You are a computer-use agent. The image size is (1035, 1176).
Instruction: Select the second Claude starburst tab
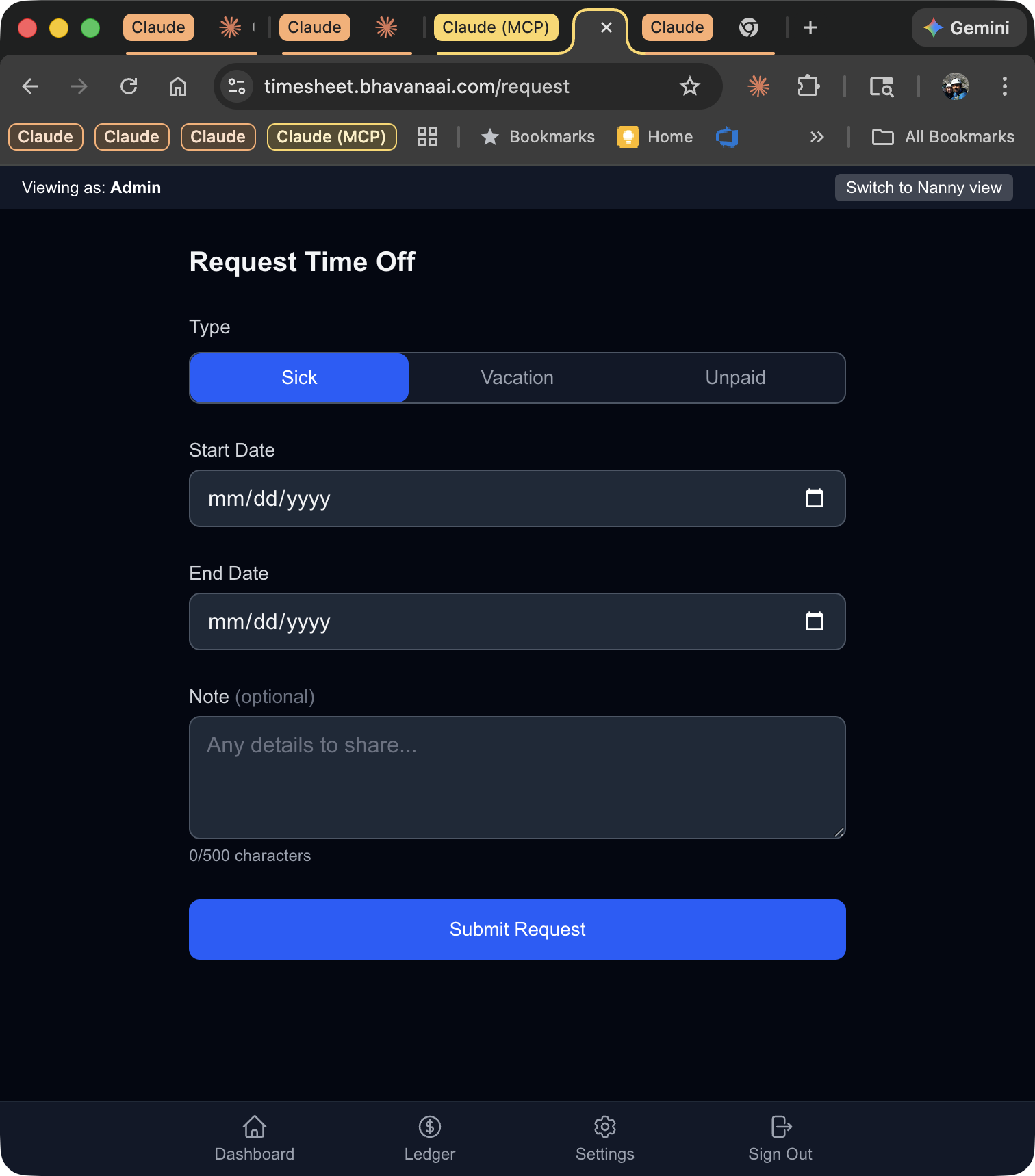(x=387, y=27)
